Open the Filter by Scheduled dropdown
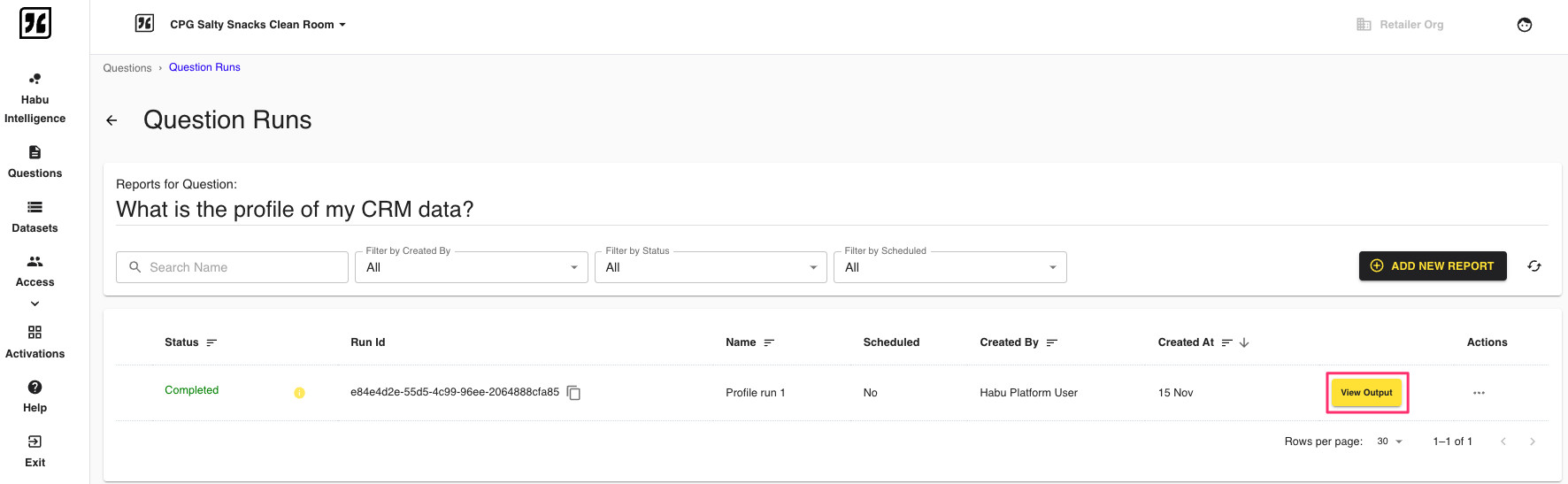1568x484 pixels. click(949, 267)
